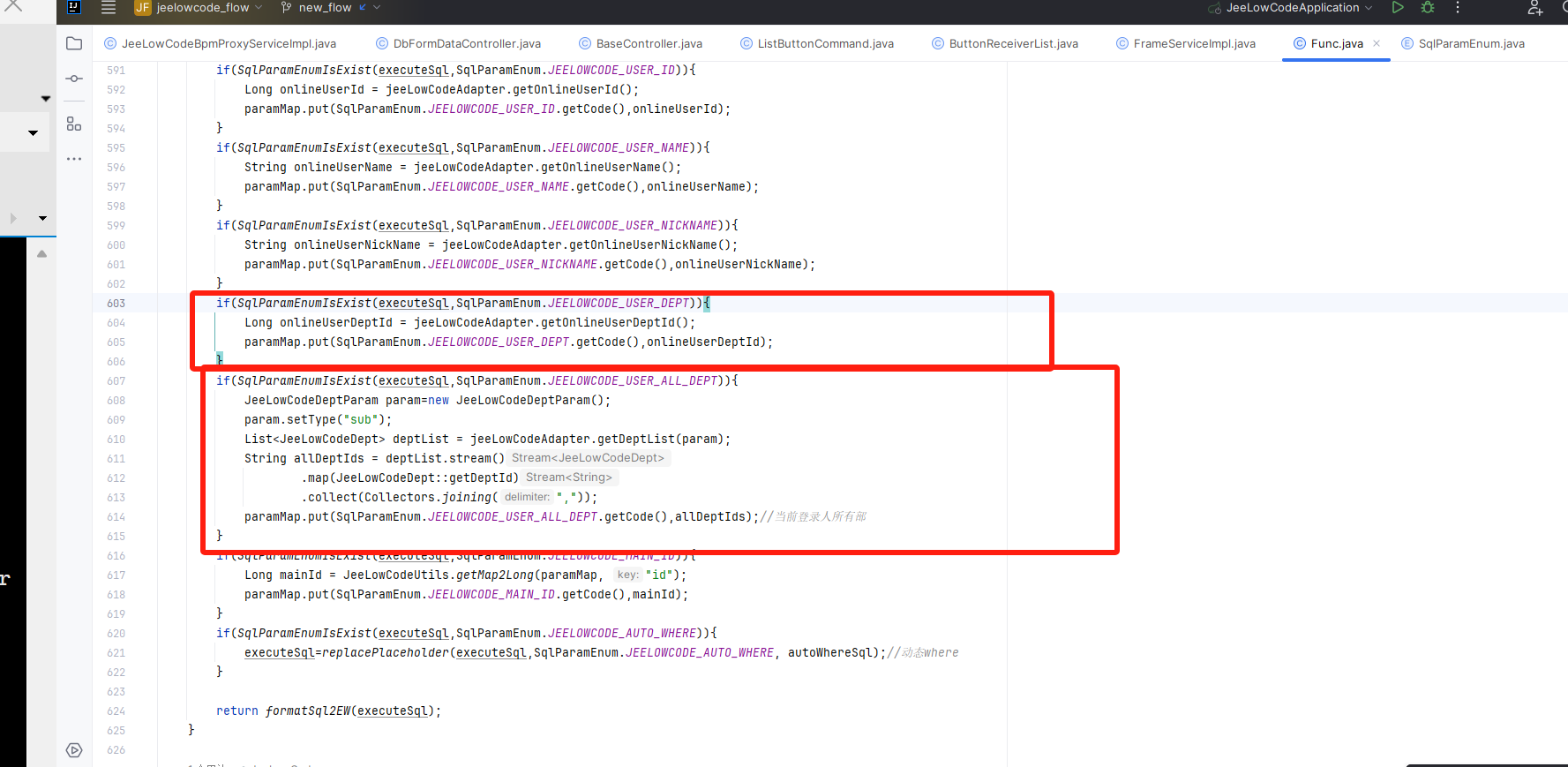The height and width of the screenshot is (767, 1568).
Task: Open the Structure tool window icon
Action: click(x=74, y=124)
